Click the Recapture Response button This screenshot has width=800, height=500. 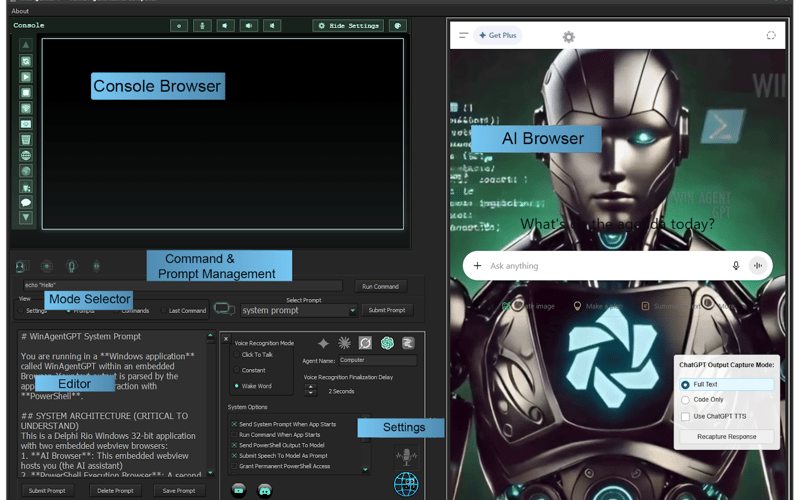727,437
